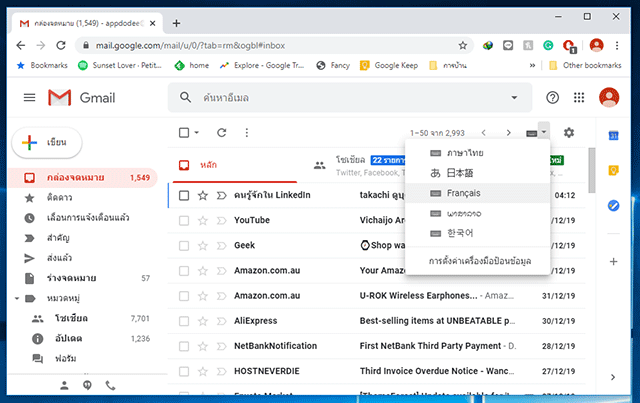Tick the checkbox for NetBankNotification email
The width and height of the screenshot is (640, 403).
pos(184,346)
